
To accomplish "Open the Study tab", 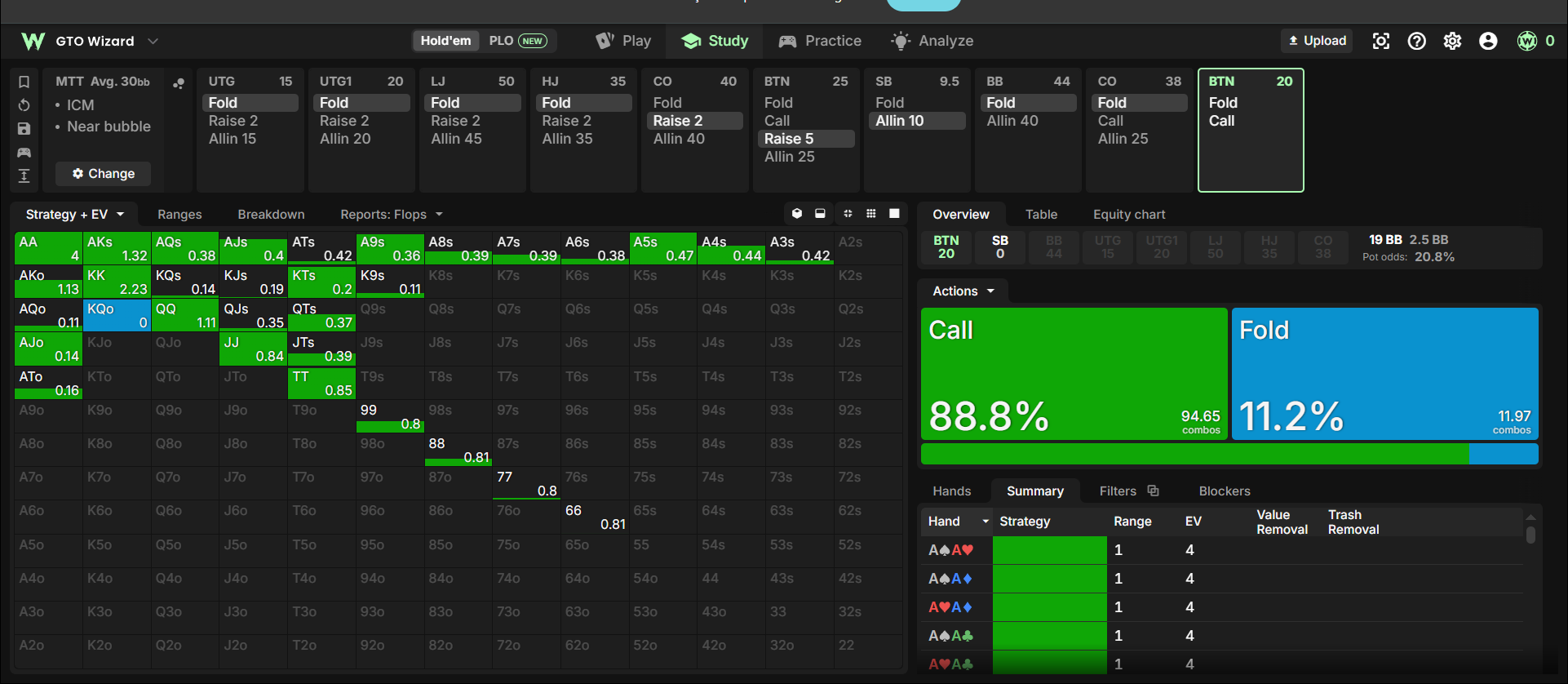I will pos(715,41).
